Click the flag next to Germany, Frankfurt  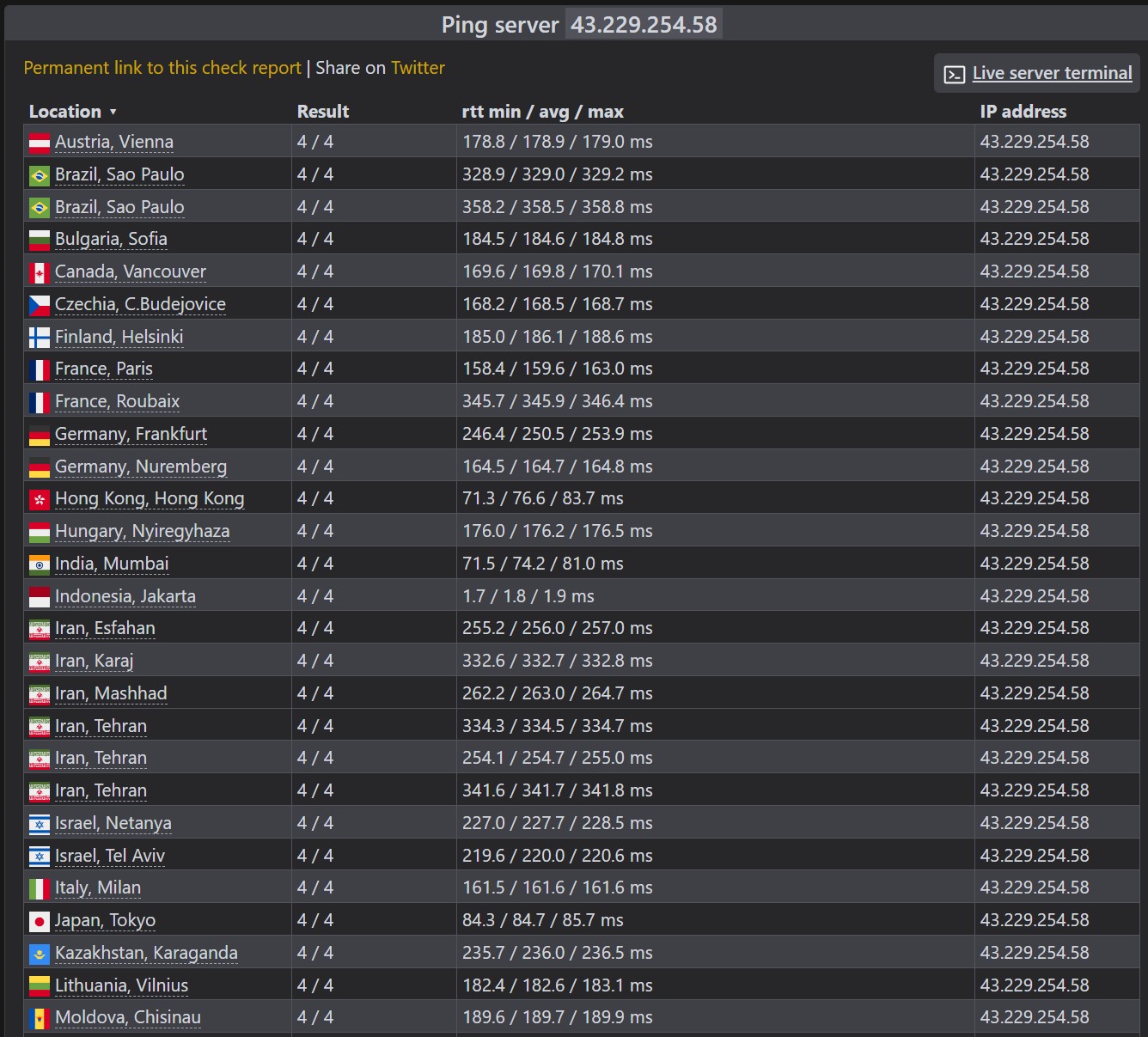(40, 435)
